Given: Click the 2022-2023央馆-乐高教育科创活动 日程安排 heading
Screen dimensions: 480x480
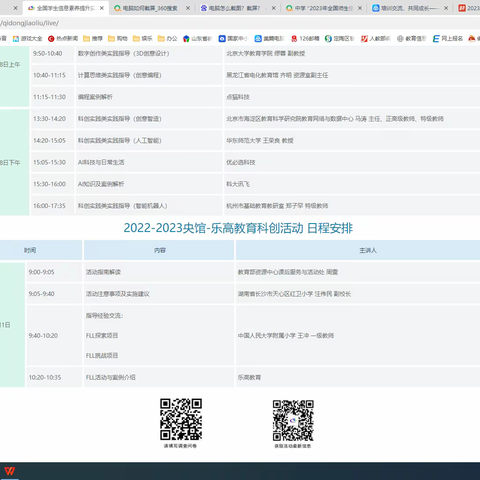Looking at the screenshot, I should pos(238,228).
